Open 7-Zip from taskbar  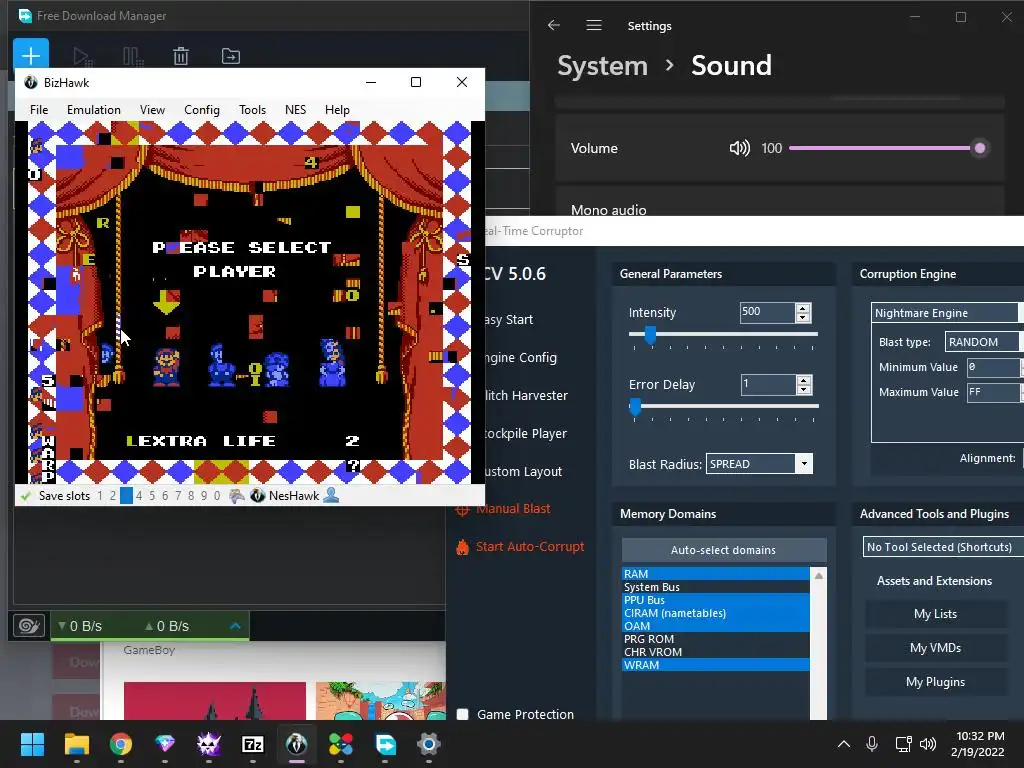(253, 744)
